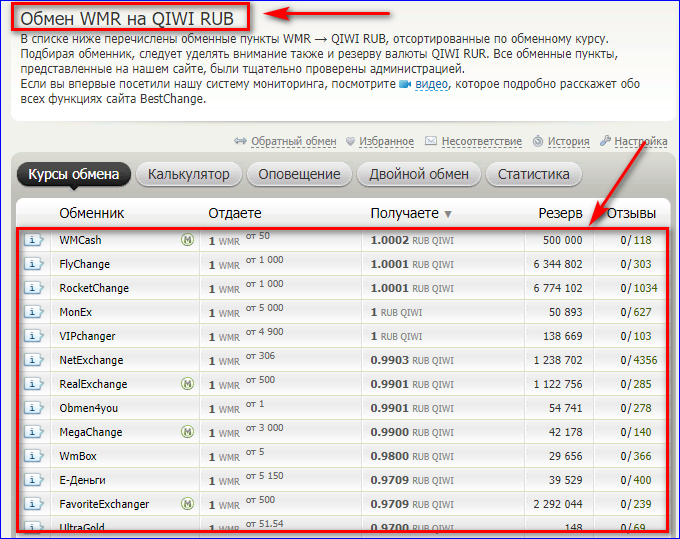The image size is (680, 539).
Task: Open the VIPchanger exchanger name
Action: tap(87, 336)
